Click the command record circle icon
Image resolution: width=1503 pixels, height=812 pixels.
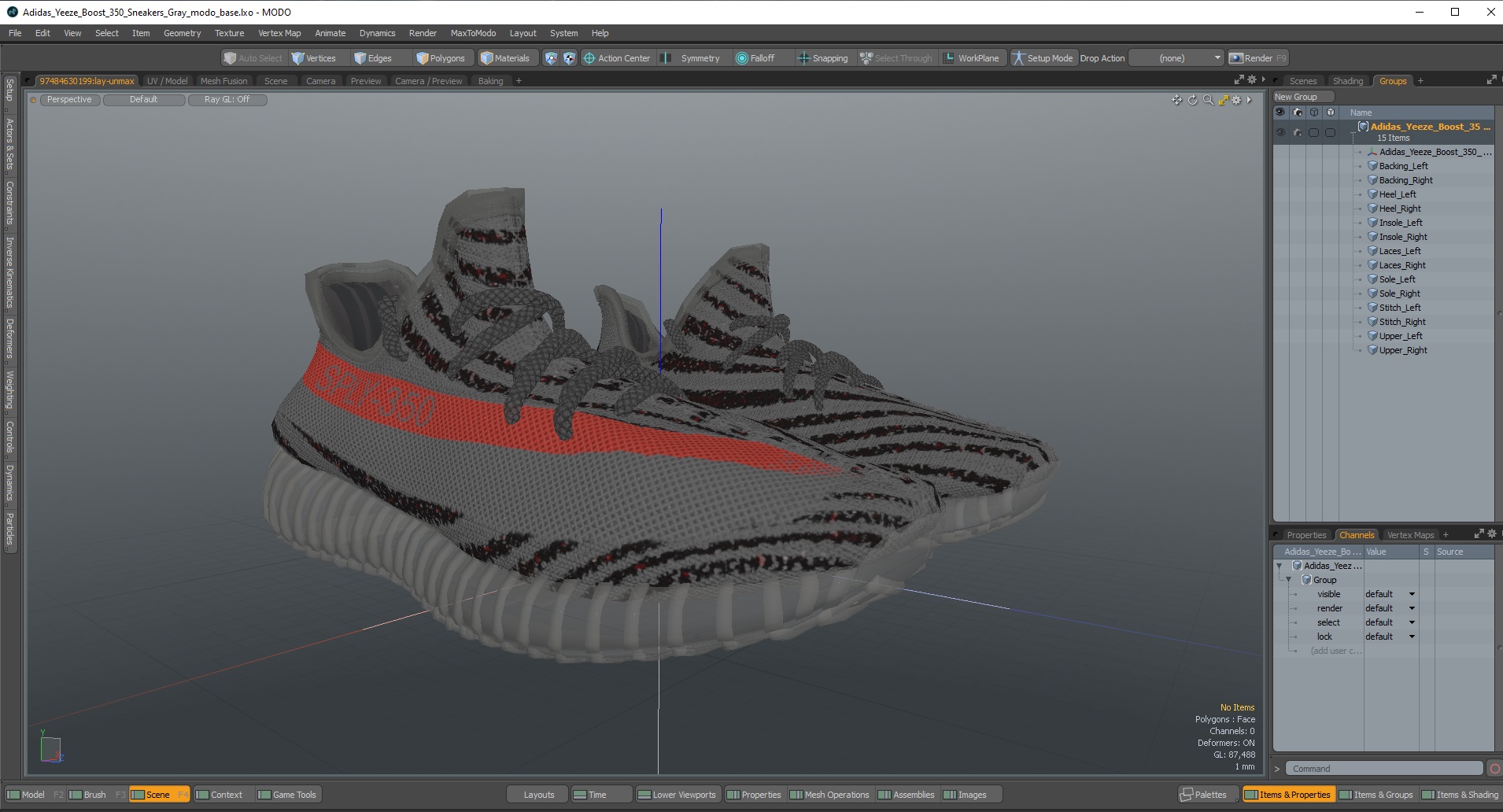1494,769
